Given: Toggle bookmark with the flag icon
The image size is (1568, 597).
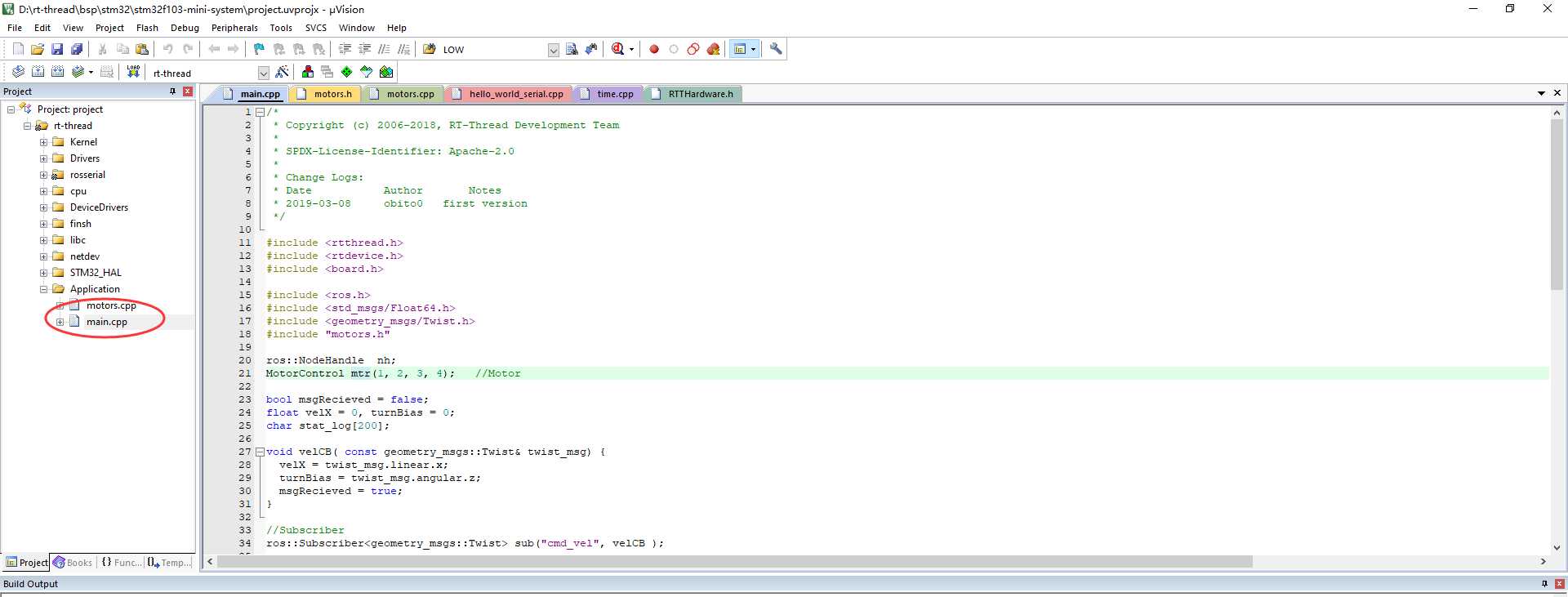Looking at the screenshot, I should pyautogui.click(x=259, y=49).
